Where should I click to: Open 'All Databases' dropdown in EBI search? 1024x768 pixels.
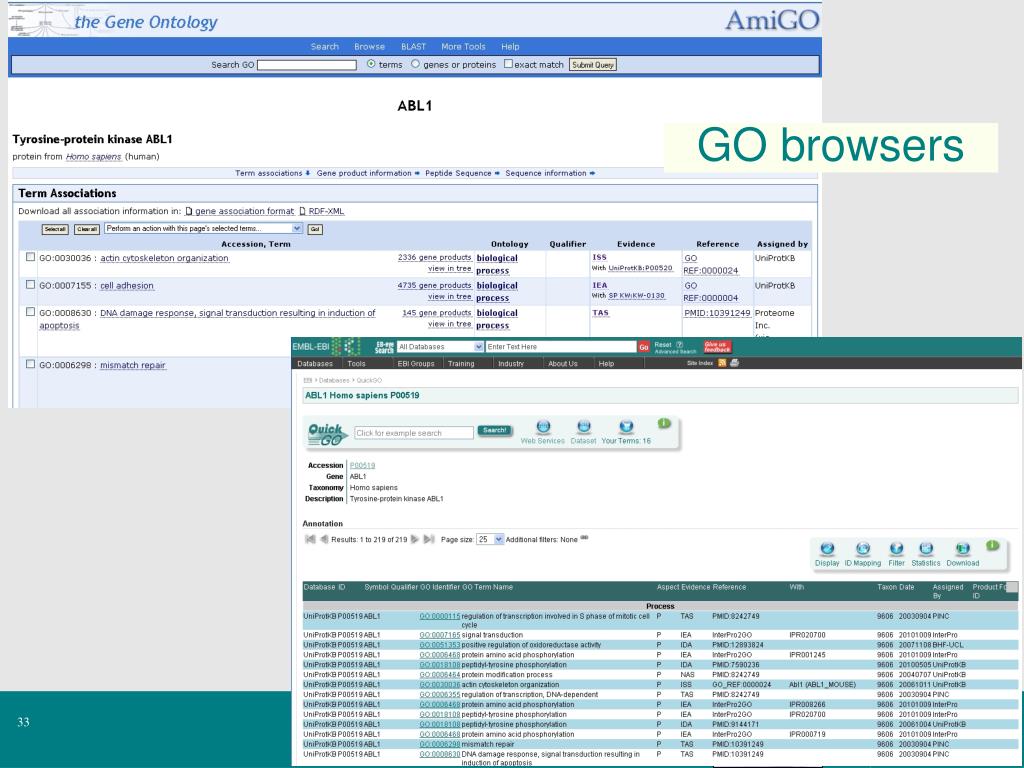[x=440, y=347]
